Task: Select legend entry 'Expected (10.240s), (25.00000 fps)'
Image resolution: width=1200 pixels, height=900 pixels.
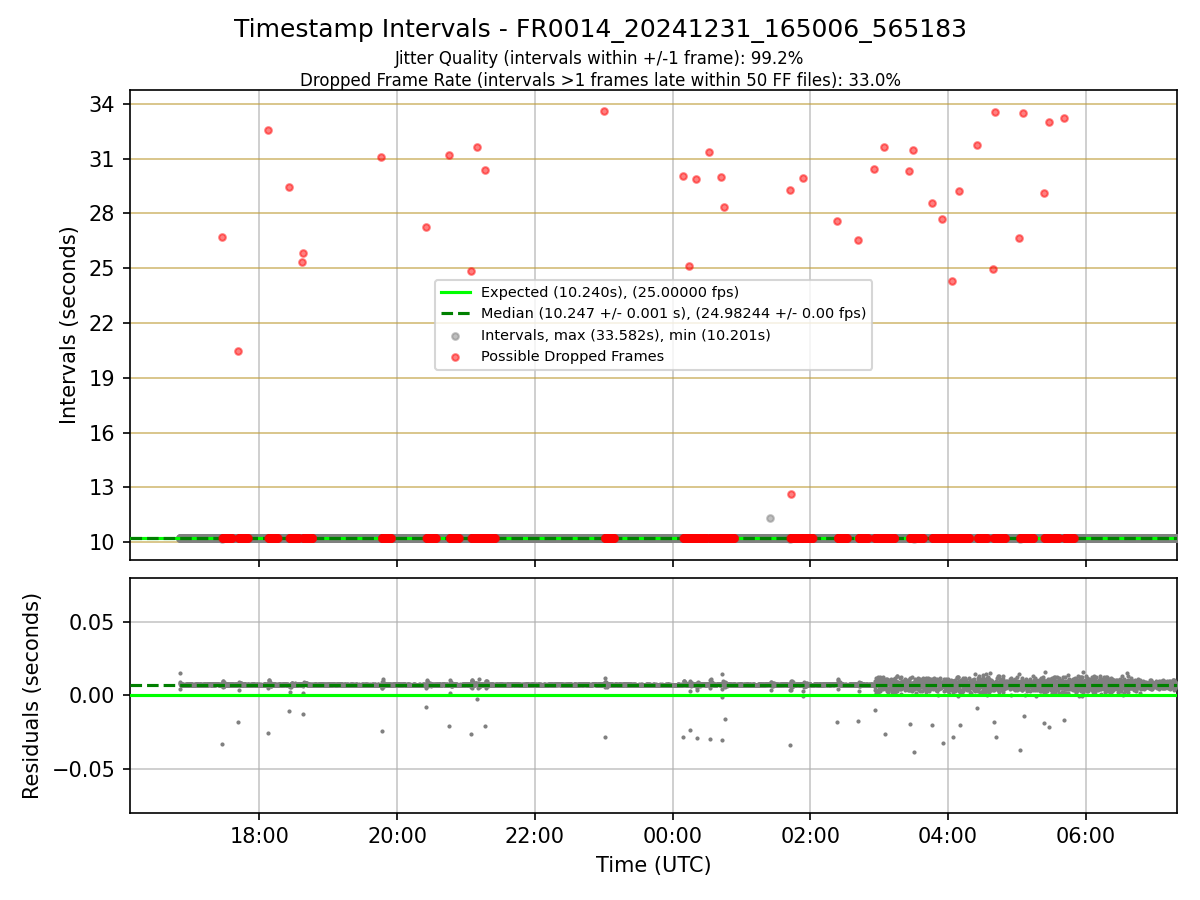Action: (x=609, y=292)
